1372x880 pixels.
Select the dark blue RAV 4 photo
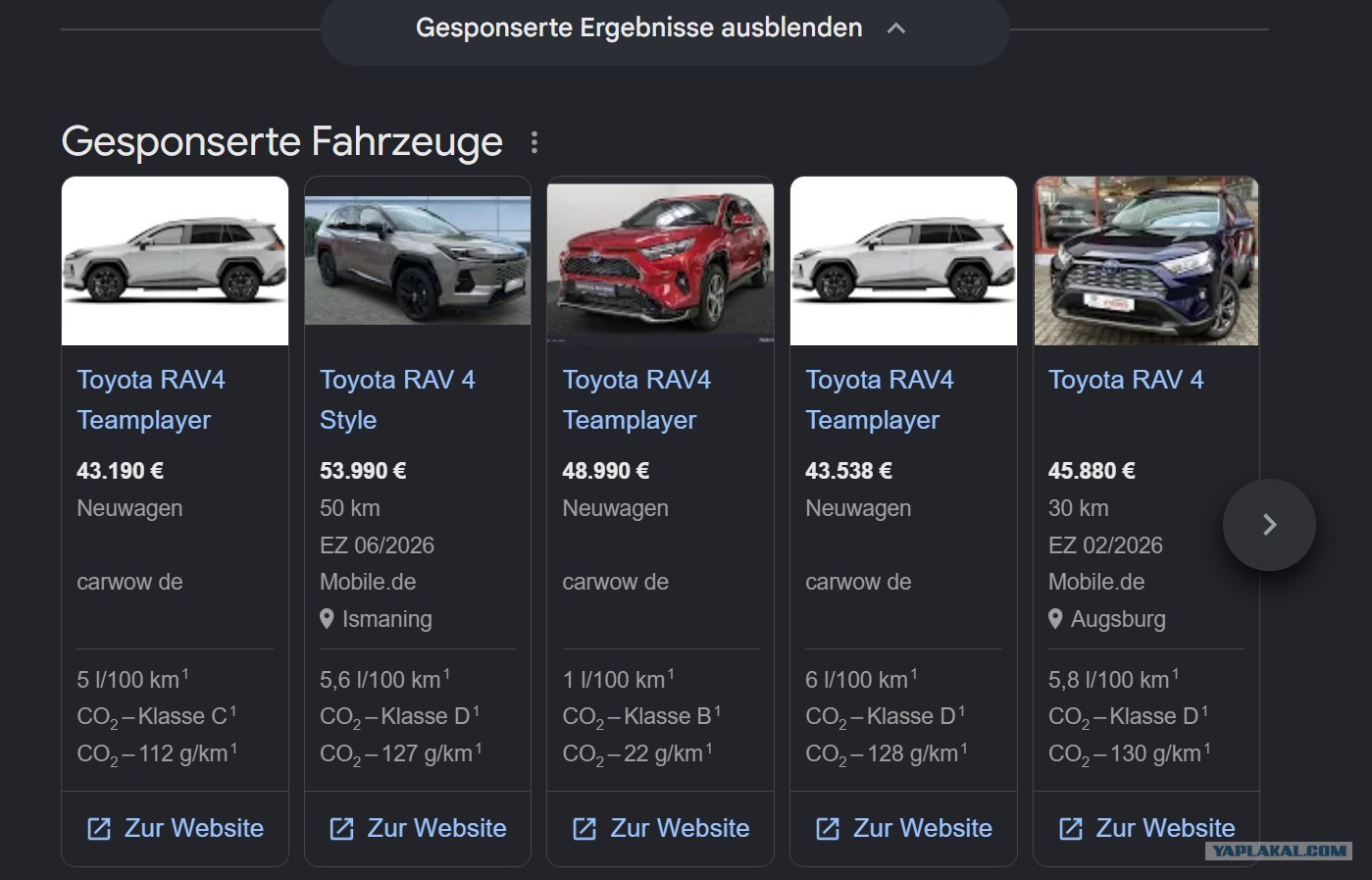[x=1145, y=261]
